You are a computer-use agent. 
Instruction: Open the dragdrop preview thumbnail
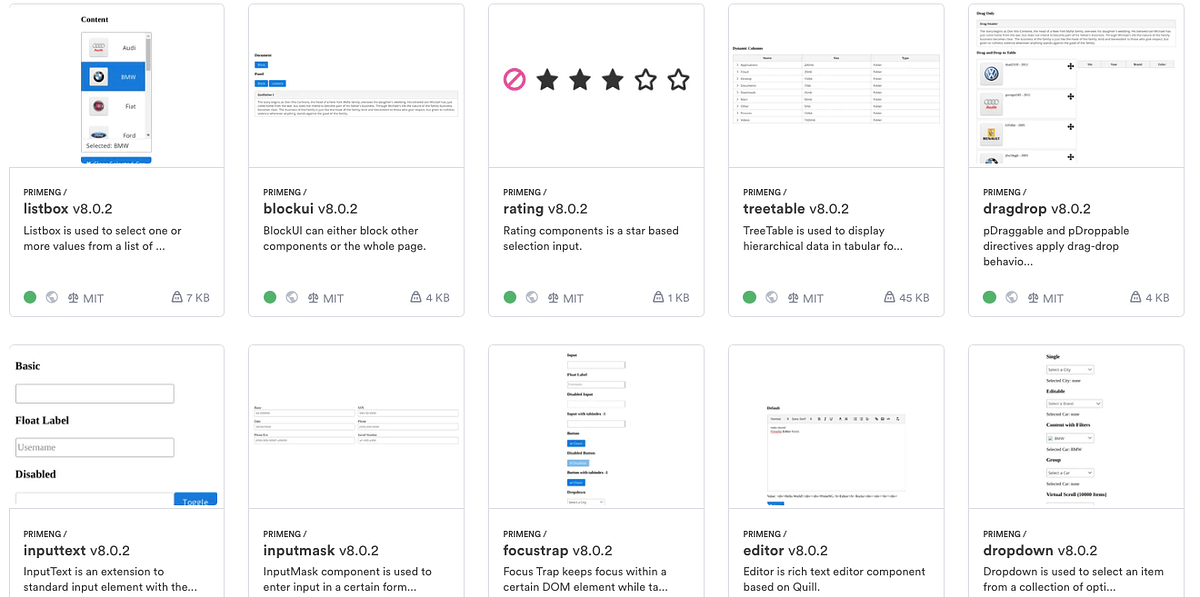click(1077, 86)
